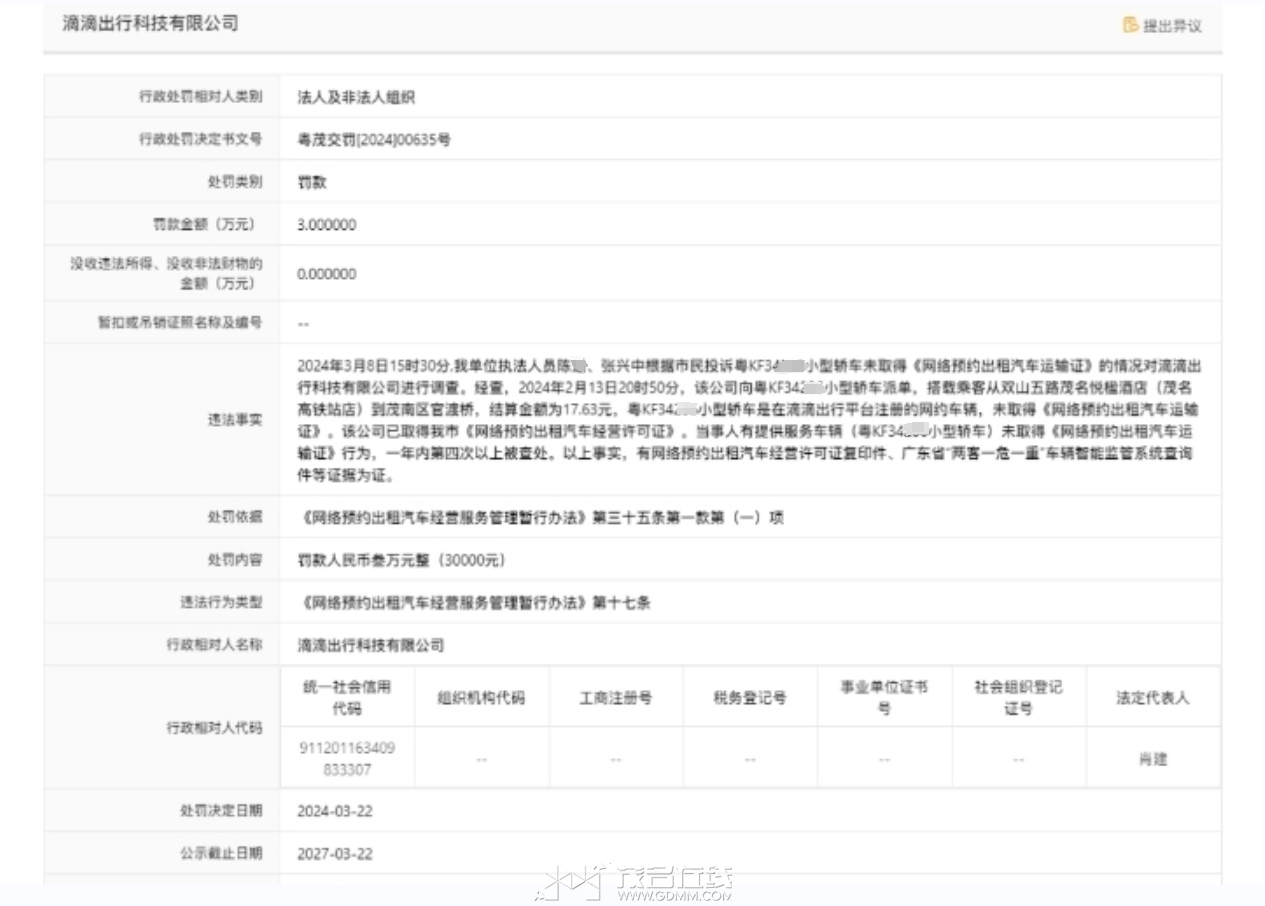The height and width of the screenshot is (906, 1265).
Task: Select the publicity end date 2027-03-22
Action: (335, 854)
